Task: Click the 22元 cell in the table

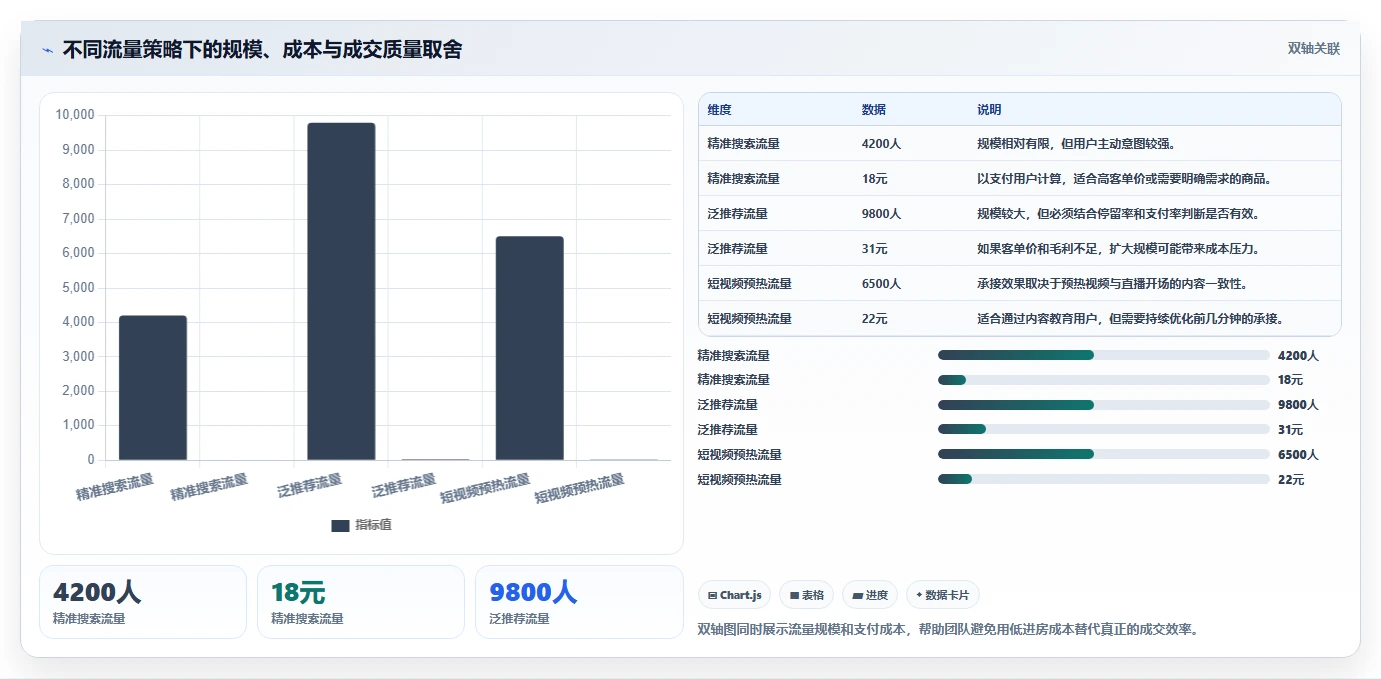Action: 874,319
